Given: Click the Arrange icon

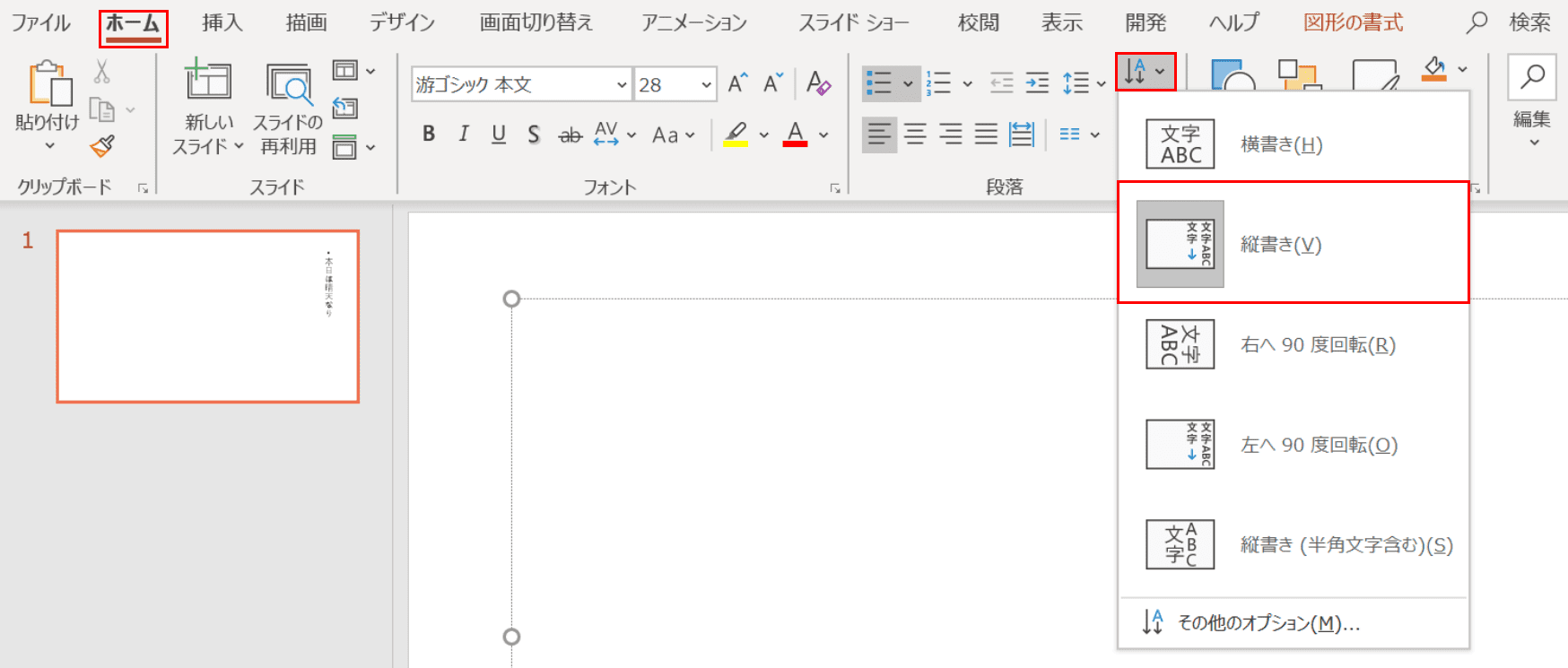Looking at the screenshot, I should coord(1300,75).
